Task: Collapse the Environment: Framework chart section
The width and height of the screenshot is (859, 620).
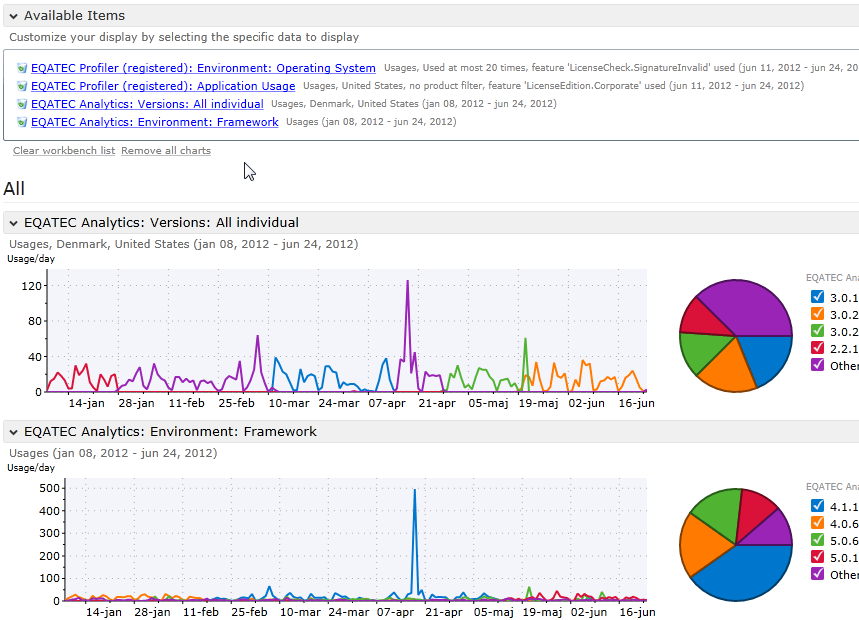Action: (14, 432)
